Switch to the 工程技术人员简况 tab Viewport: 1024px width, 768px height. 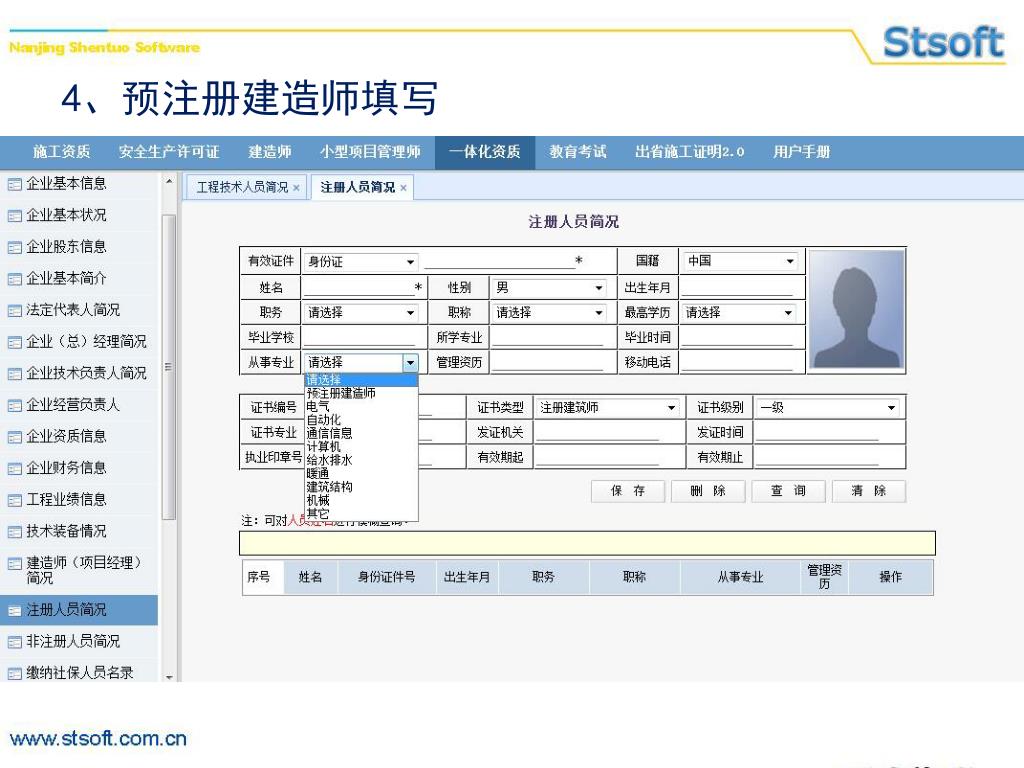241,187
